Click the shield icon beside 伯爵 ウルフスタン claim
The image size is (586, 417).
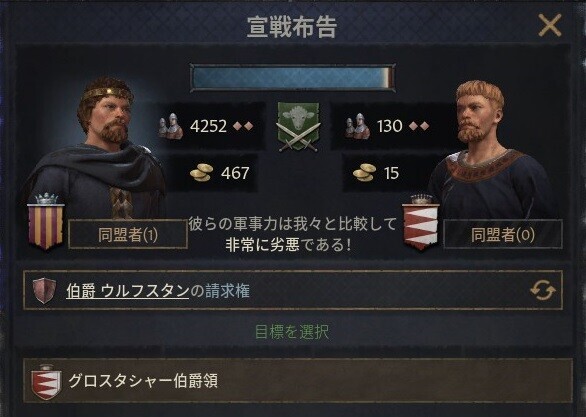tap(44, 290)
